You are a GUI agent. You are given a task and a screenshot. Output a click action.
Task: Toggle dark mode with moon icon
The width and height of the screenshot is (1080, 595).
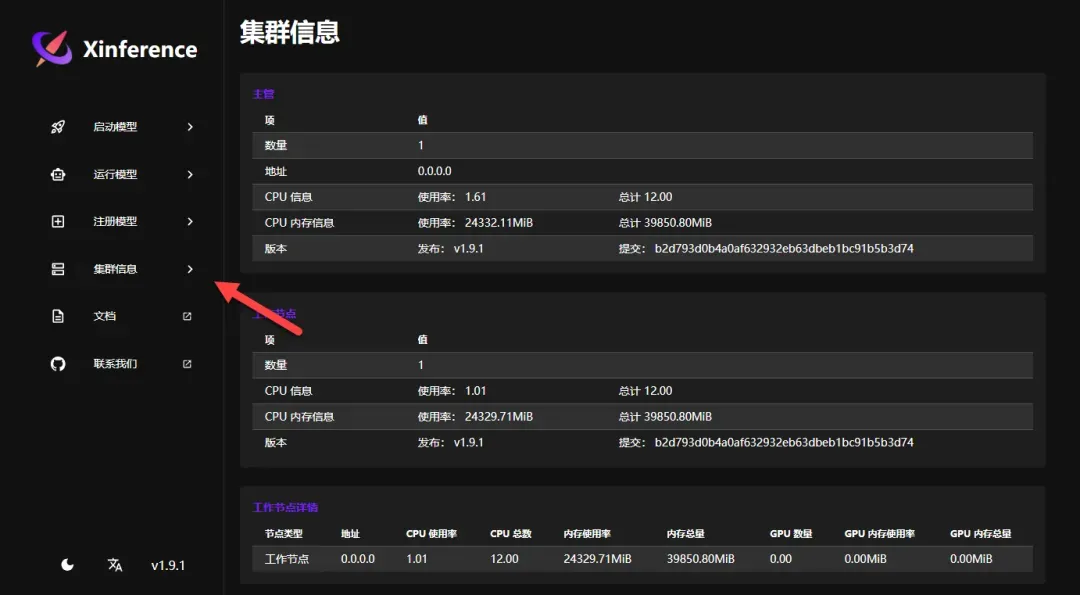(x=67, y=565)
